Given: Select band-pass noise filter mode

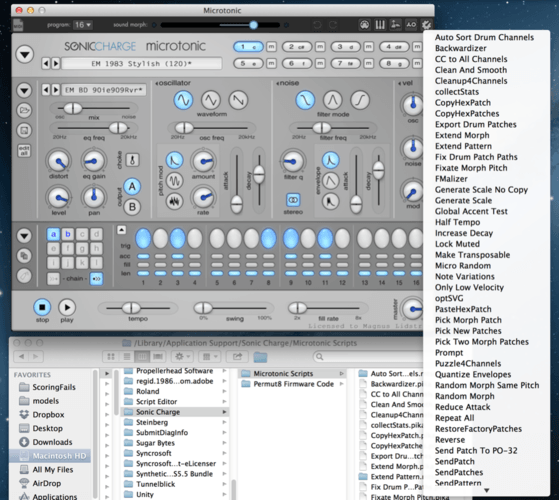Looking at the screenshot, I should (333, 100).
